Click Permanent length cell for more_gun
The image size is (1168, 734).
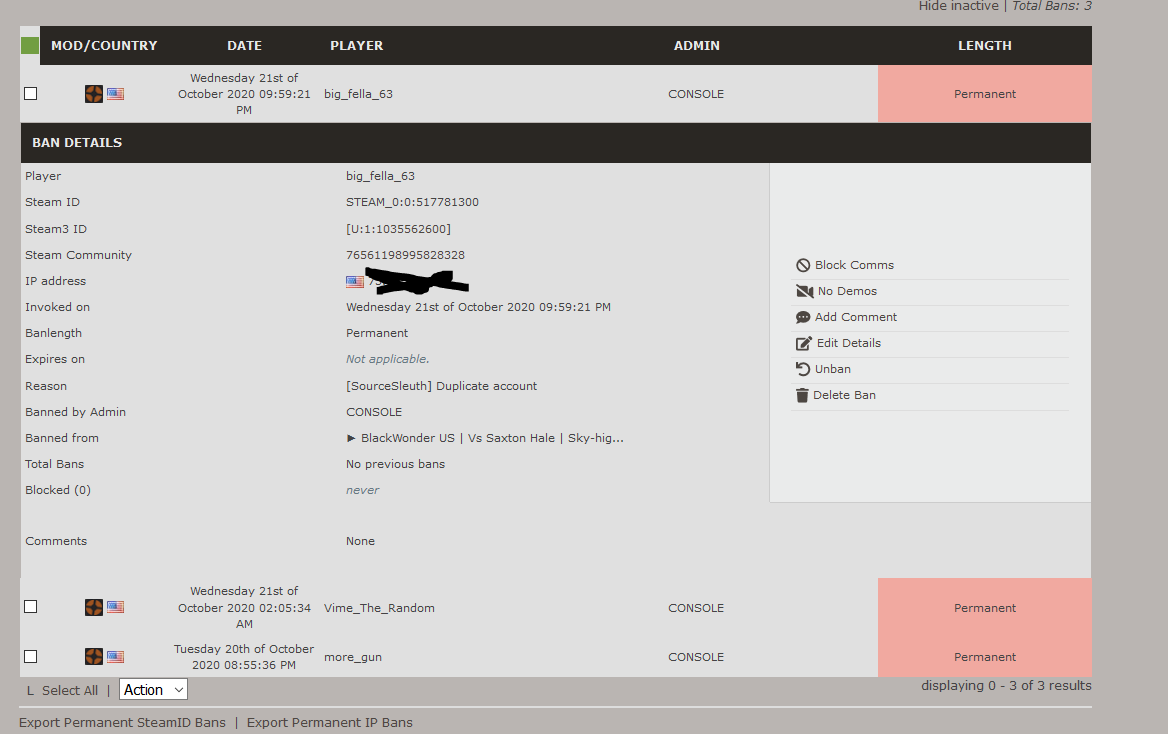click(985, 657)
